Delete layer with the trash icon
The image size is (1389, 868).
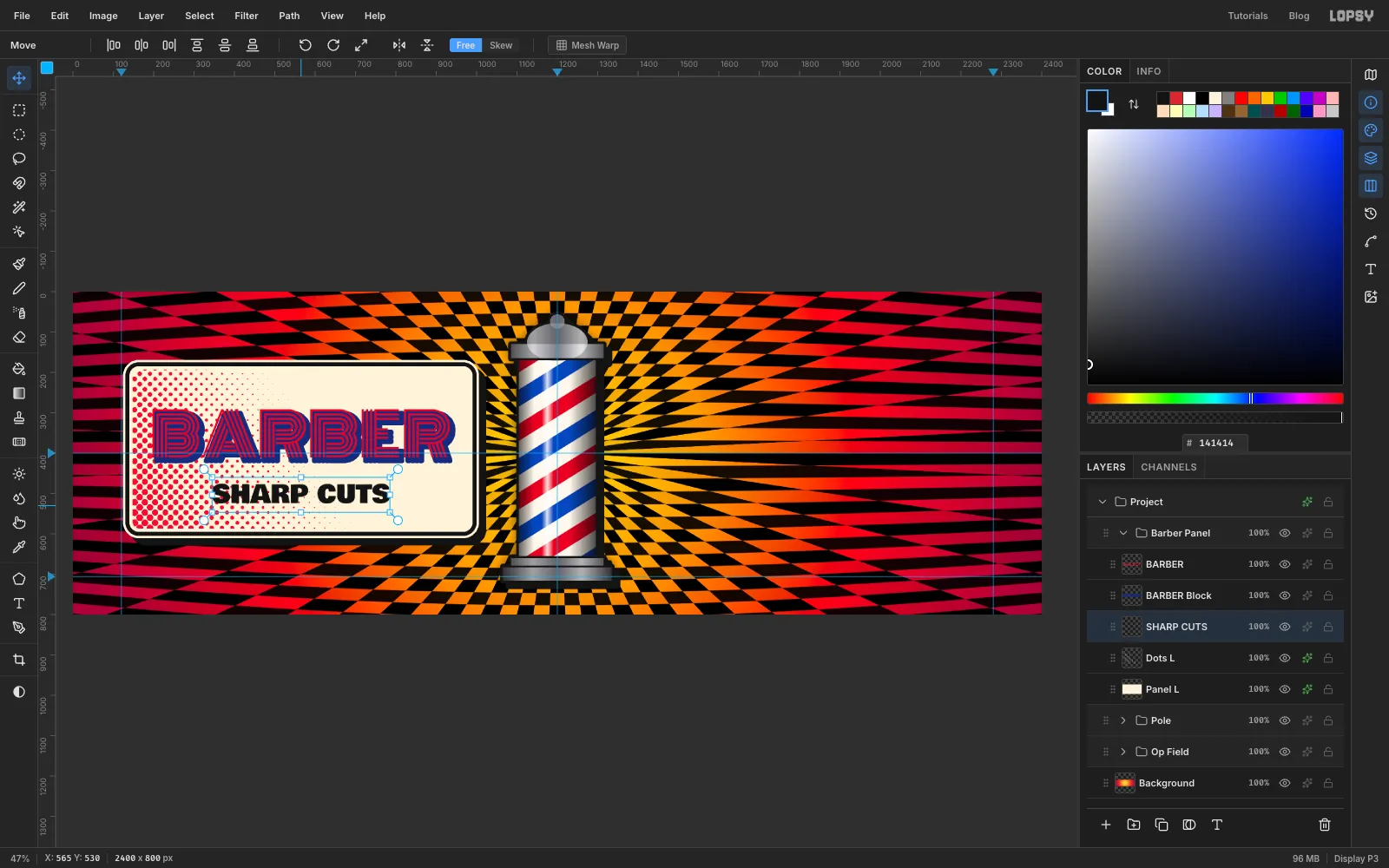coord(1325,825)
